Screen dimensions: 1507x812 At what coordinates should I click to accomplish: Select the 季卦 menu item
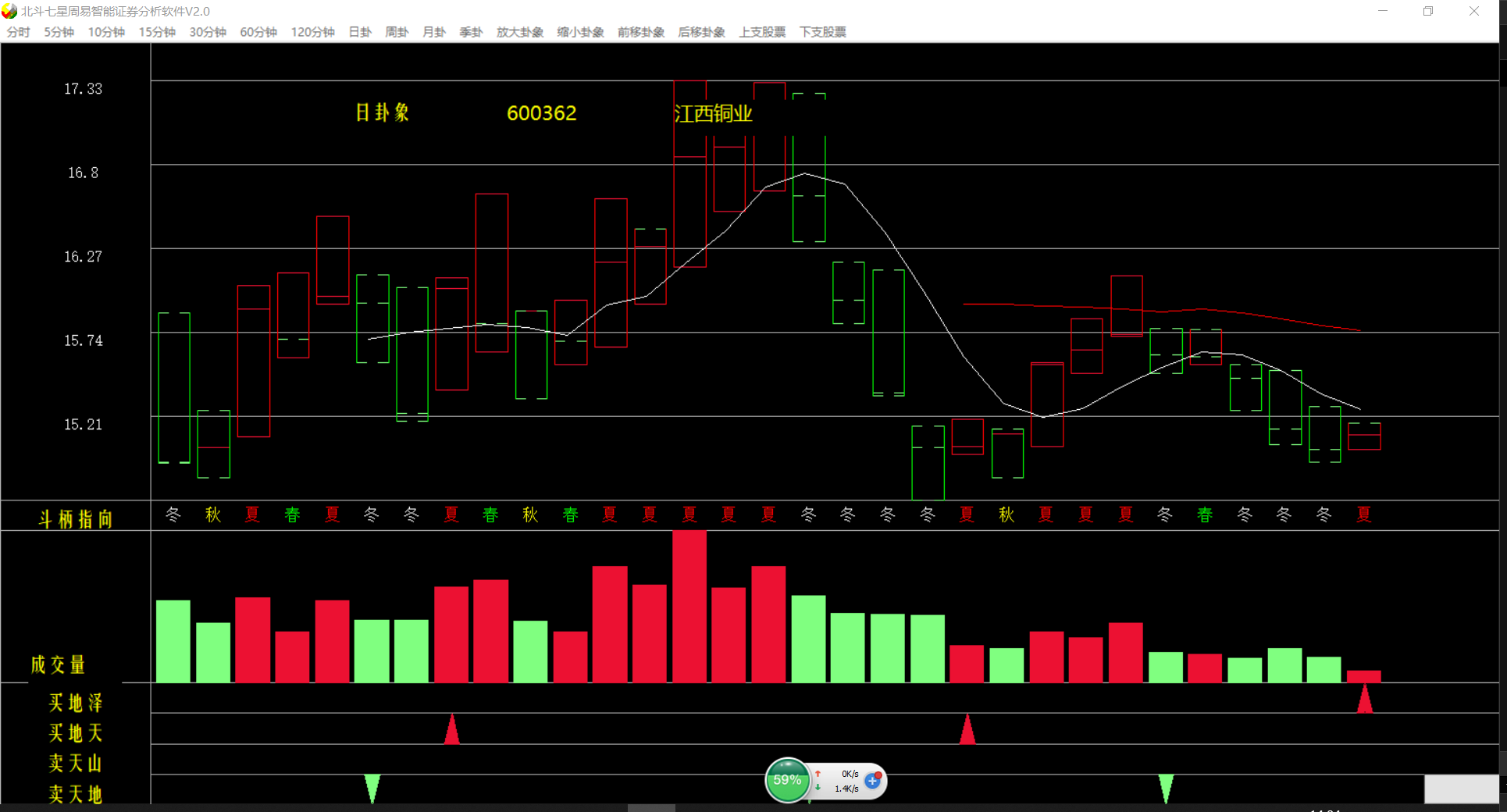[471, 32]
